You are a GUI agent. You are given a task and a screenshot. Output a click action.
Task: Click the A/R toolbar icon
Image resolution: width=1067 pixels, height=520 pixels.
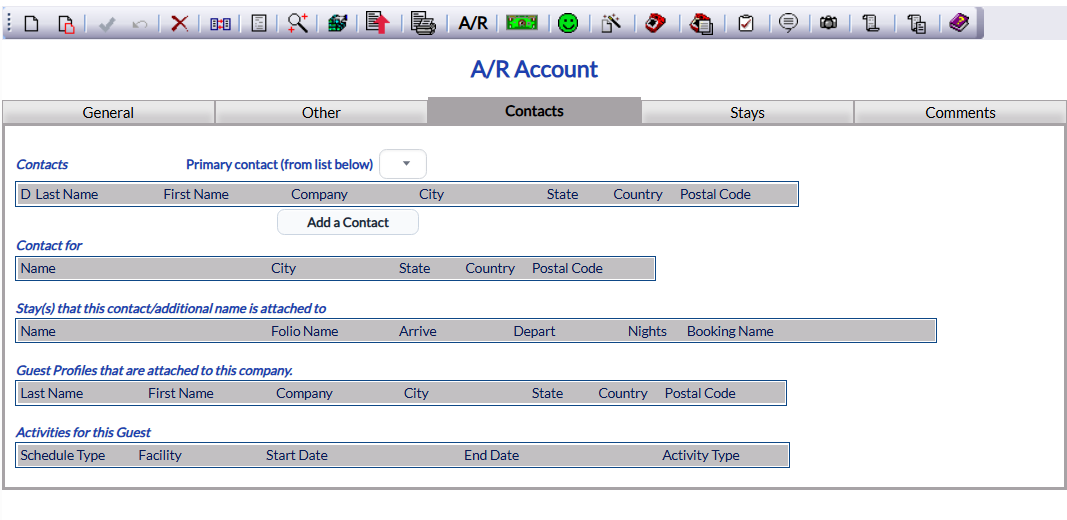pos(473,23)
